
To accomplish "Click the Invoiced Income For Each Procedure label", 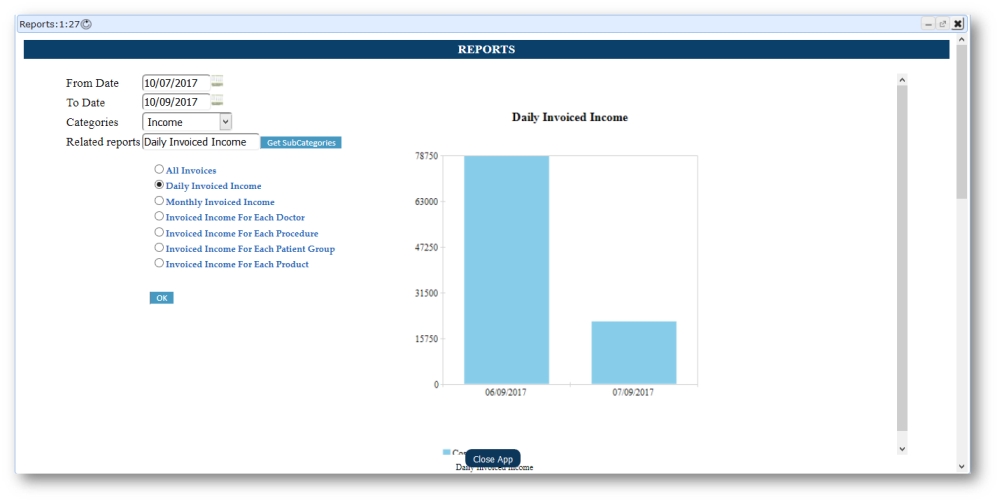I will click(x=241, y=233).
